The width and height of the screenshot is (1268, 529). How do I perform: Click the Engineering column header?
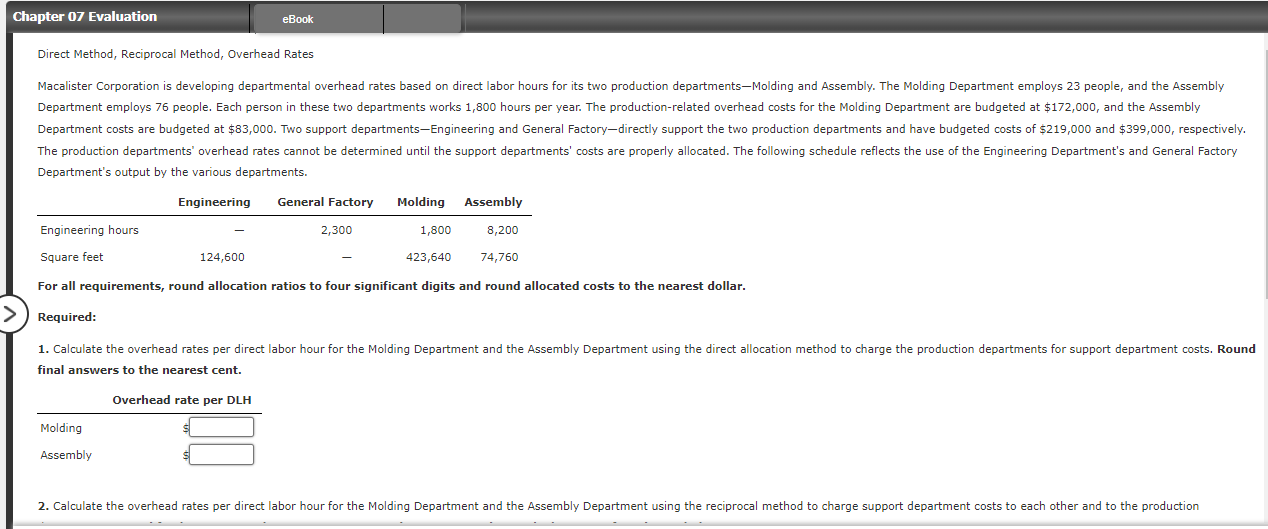click(214, 202)
